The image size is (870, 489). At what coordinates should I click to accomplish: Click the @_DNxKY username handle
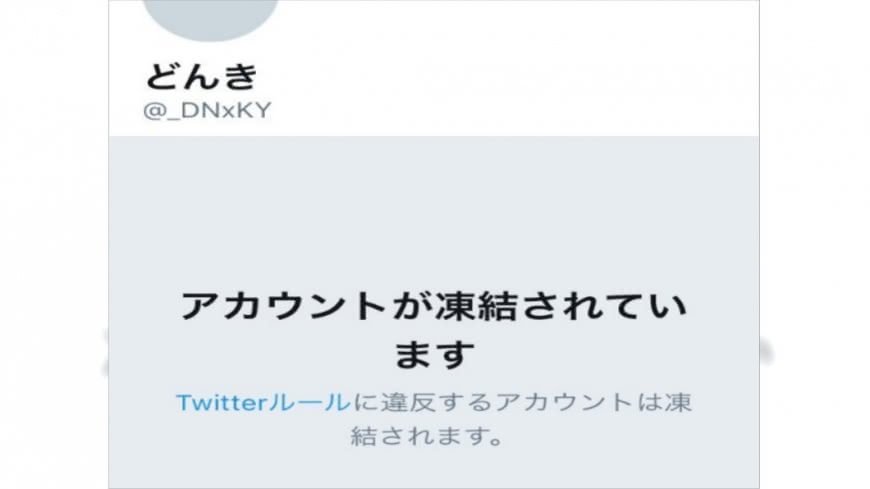click(x=207, y=110)
